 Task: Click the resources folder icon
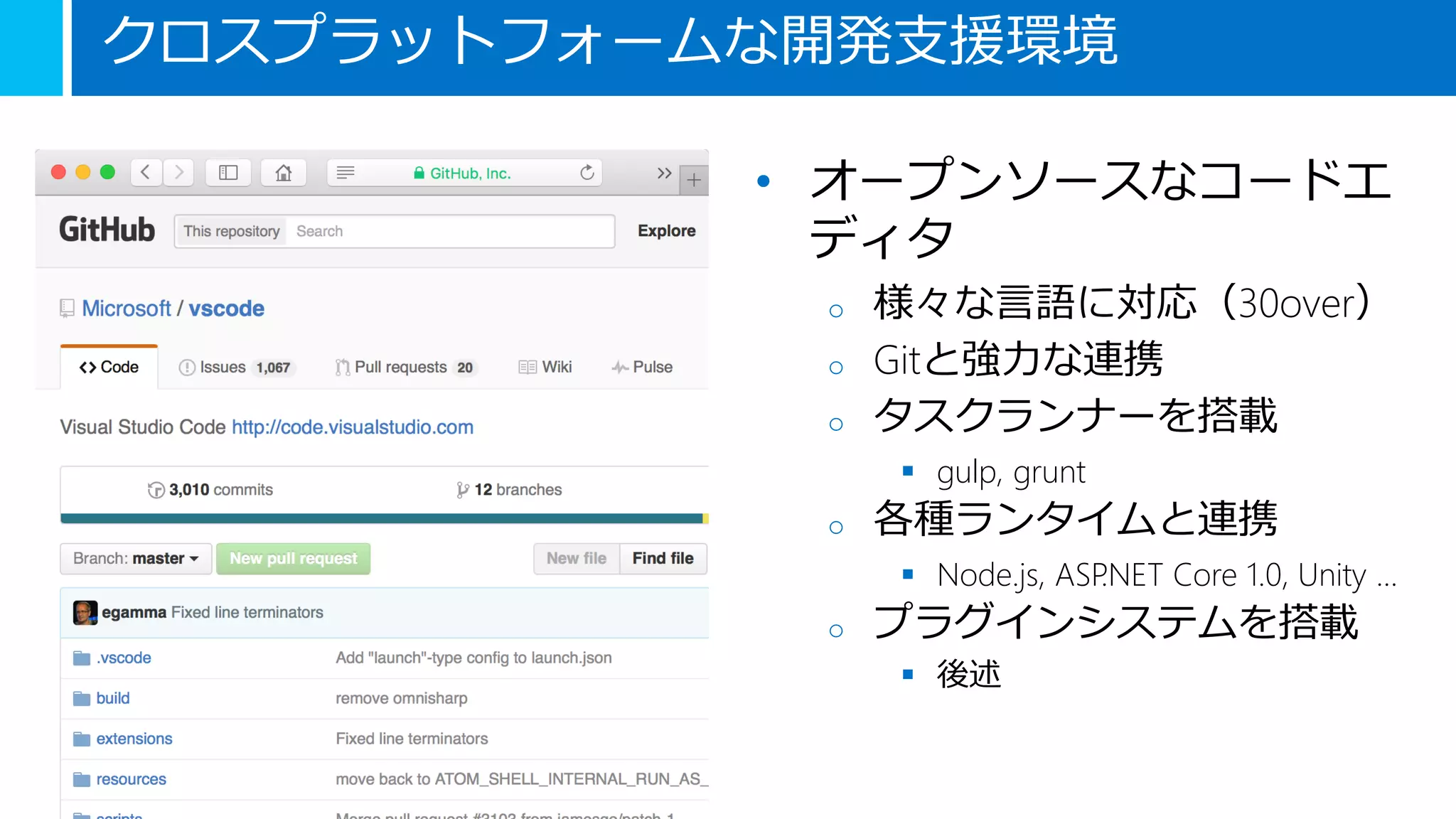pos(82,779)
